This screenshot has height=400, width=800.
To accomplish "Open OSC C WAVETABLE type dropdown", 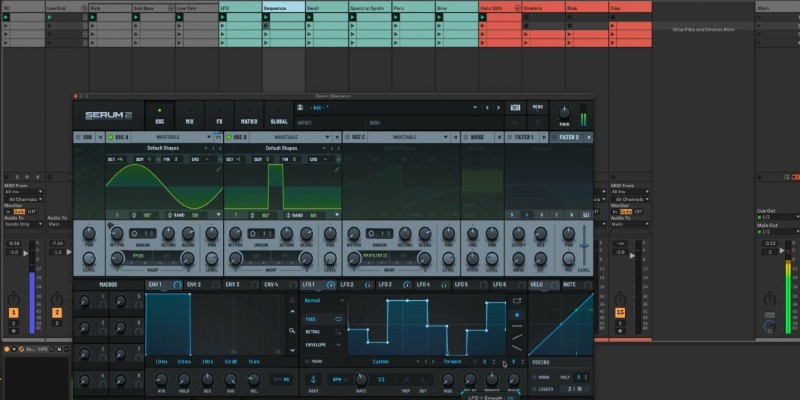I will (409, 137).
